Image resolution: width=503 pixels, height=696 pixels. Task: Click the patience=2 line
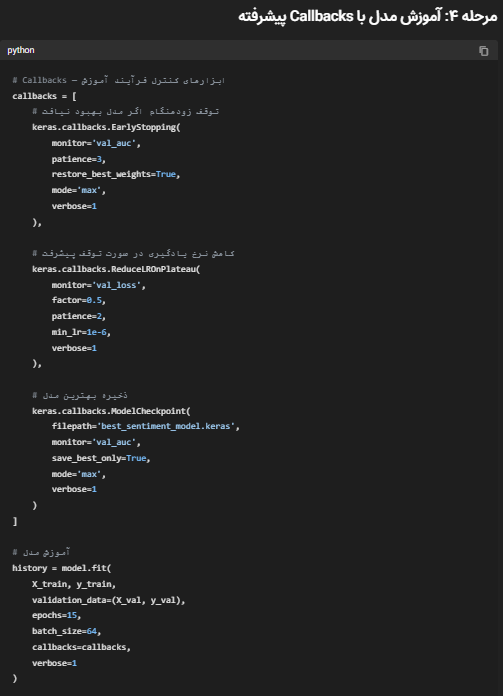click(79, 316)
